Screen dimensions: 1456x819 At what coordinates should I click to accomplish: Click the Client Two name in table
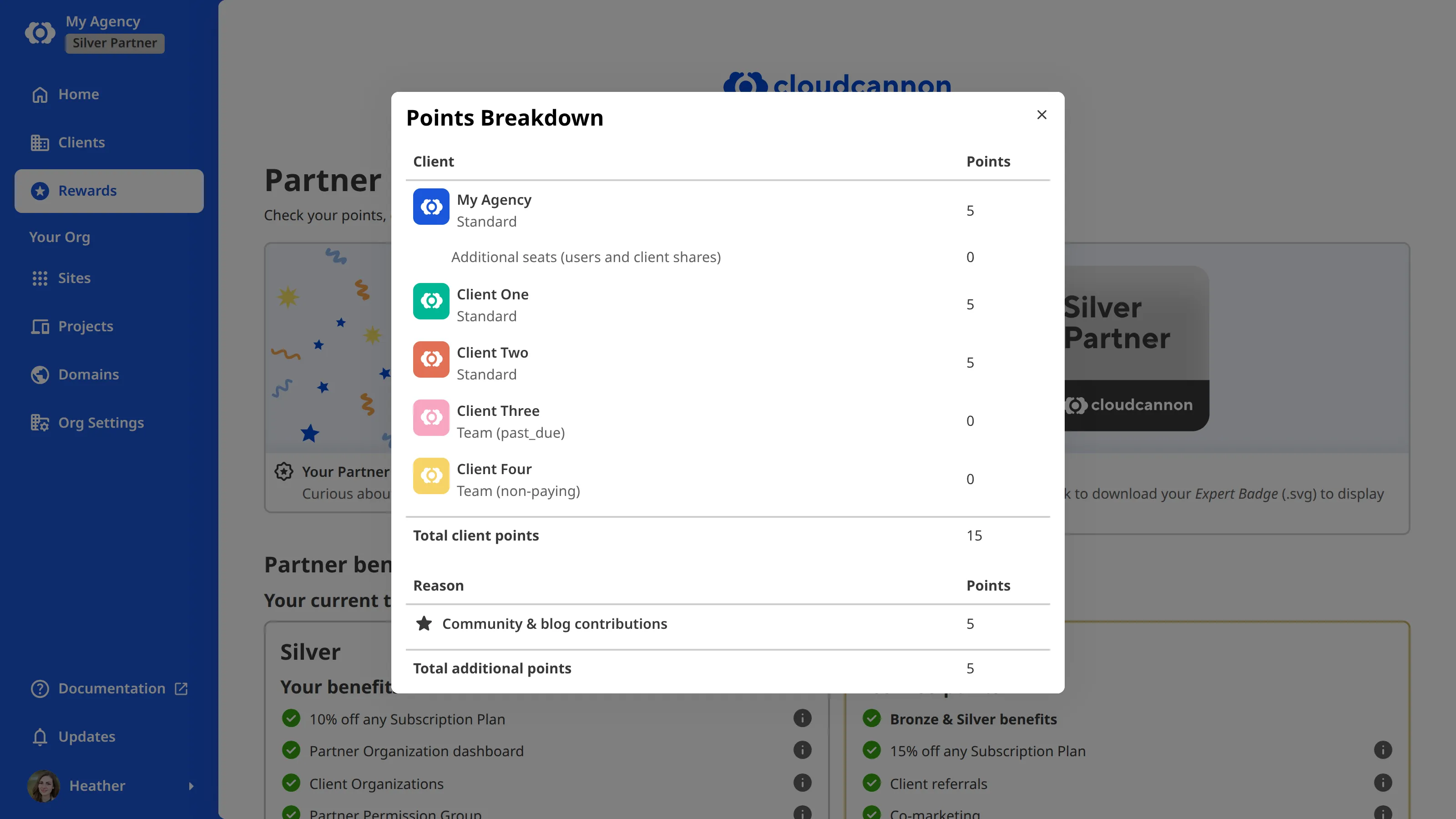coord(492,353)
